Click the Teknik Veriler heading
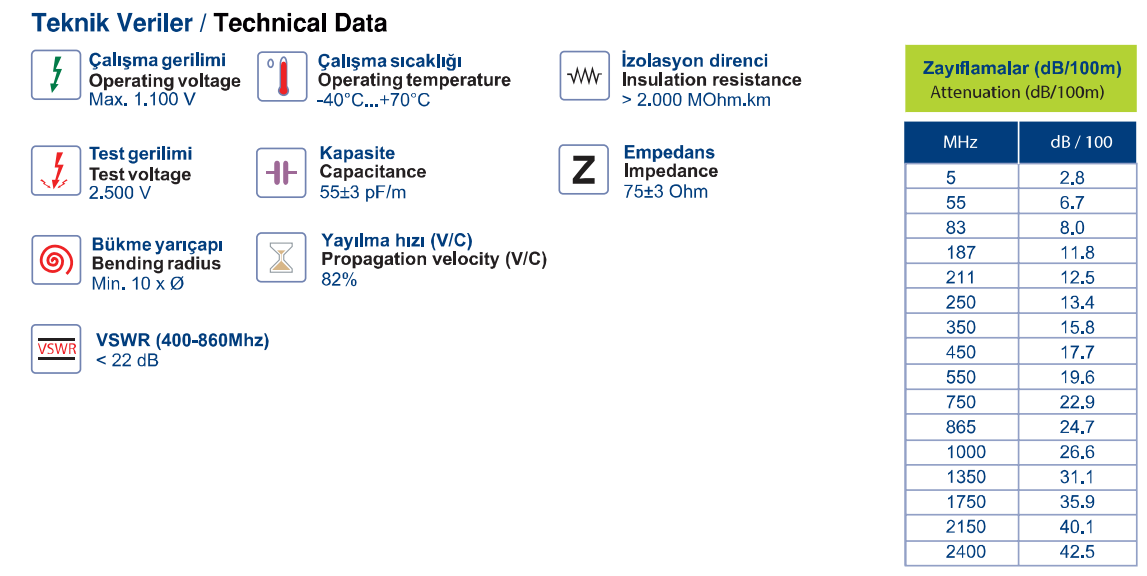Image resolution: width=1147 pixels, height=576 pixels. (111, 23)
